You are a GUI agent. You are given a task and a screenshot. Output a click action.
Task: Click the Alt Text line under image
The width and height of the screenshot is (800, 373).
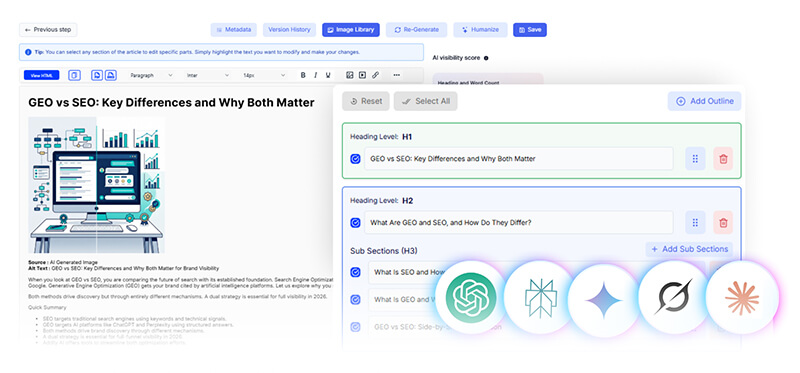[123, 268]
